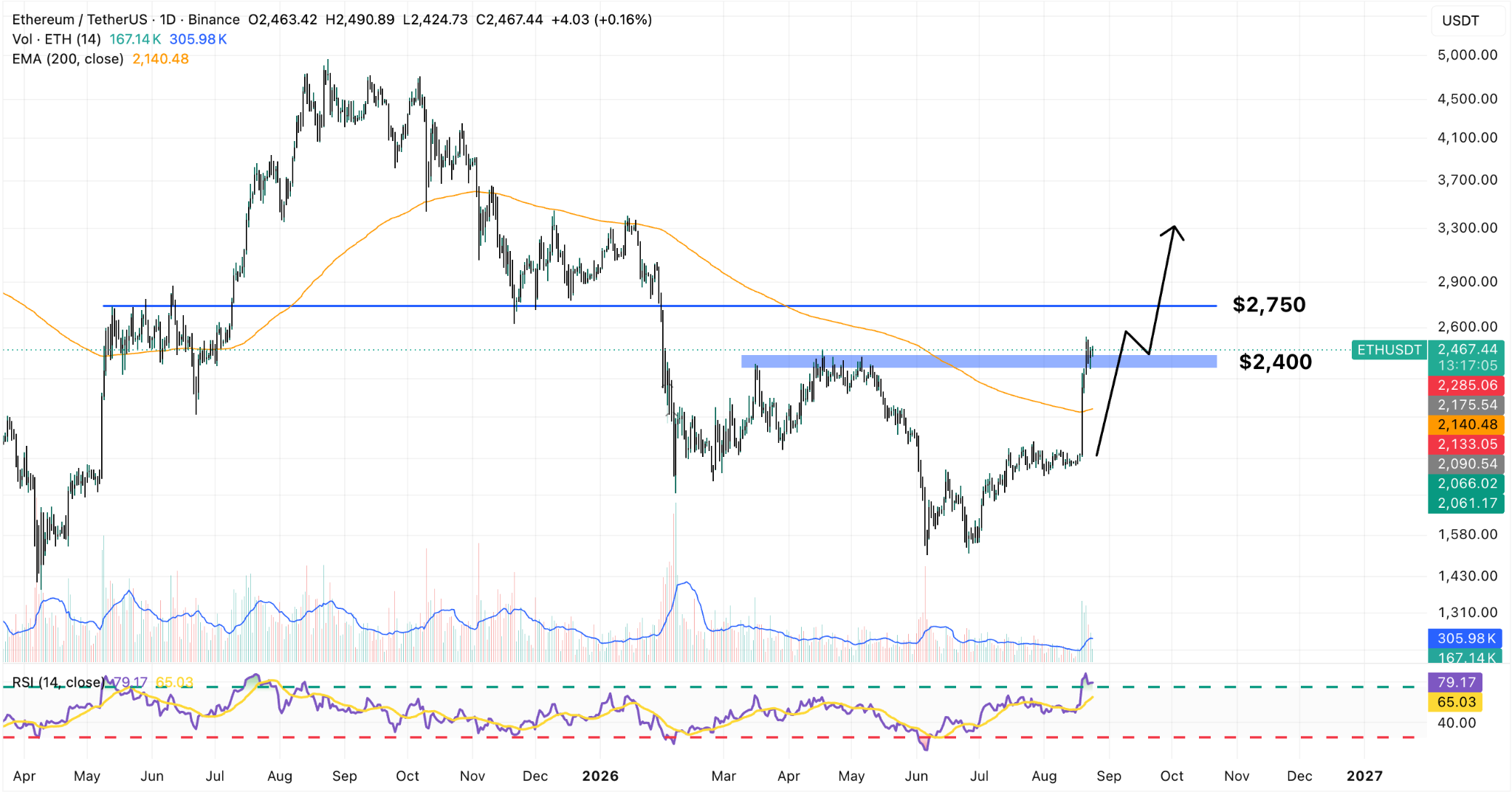Screen dimensions: 1512x795
Task: Click the O2,463.42 open value in header
Action: (x=283, y=20)
